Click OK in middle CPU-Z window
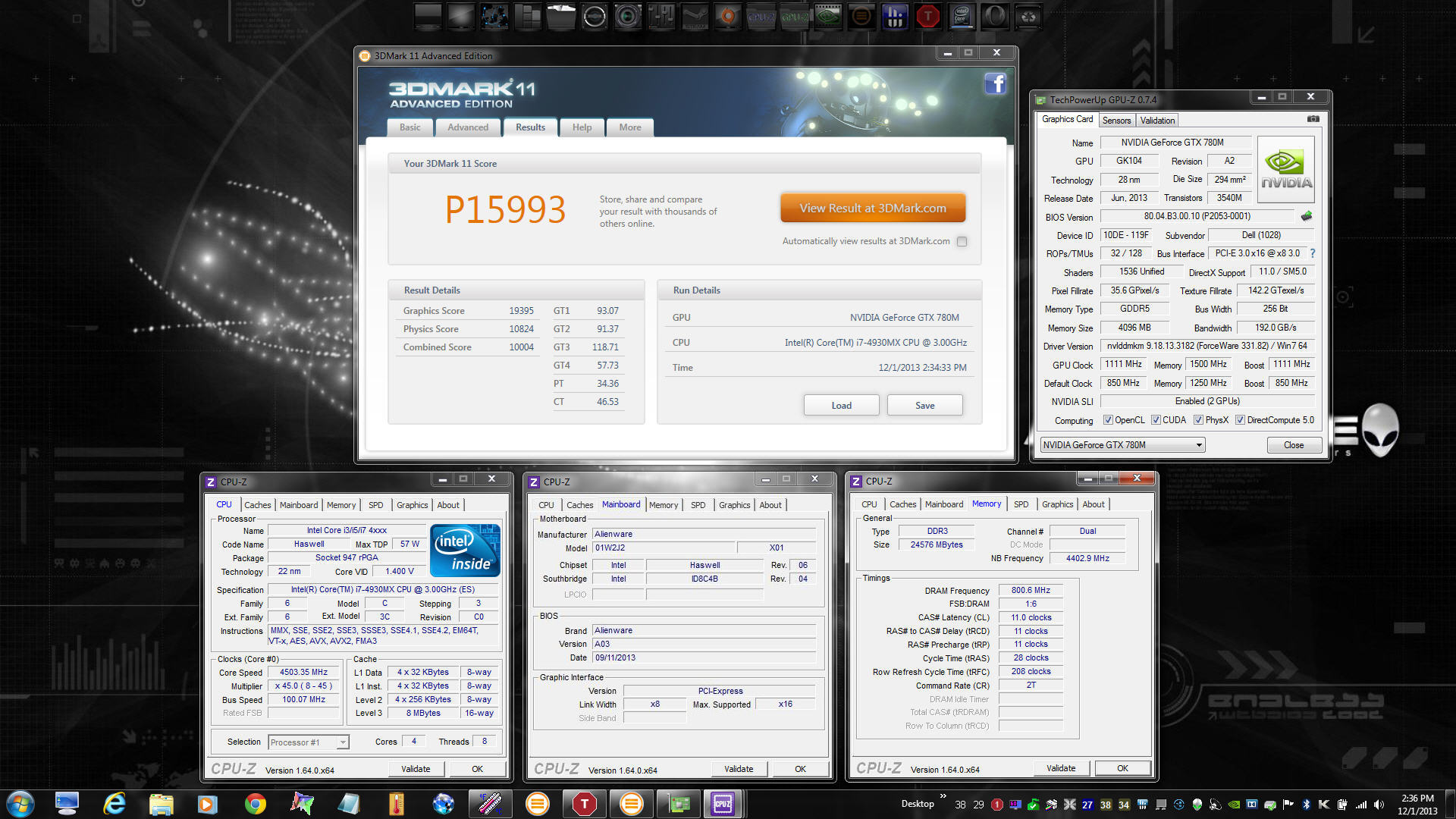 tap(800, 769)
